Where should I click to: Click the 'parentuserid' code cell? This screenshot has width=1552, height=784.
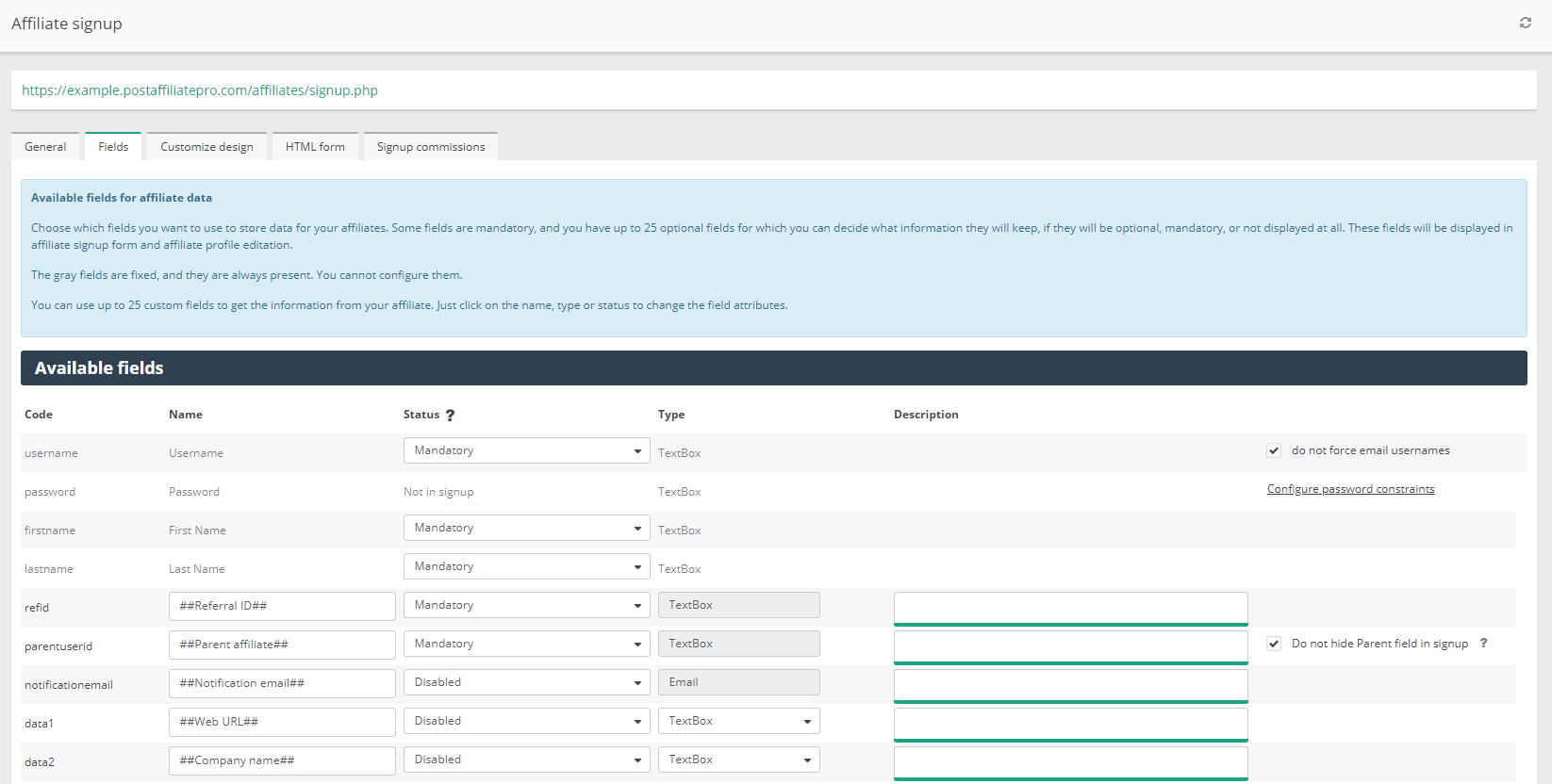click(x=58, y=646)
